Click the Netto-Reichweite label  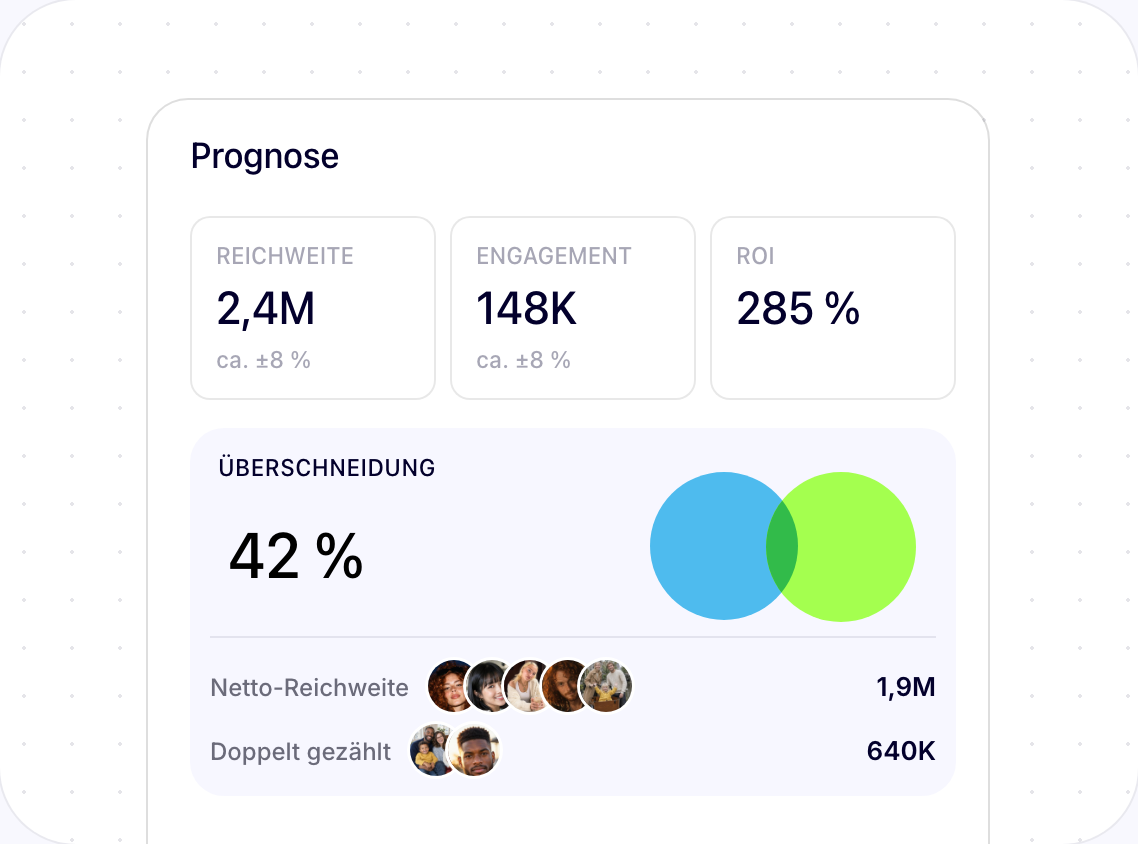(x=309, y=687)
